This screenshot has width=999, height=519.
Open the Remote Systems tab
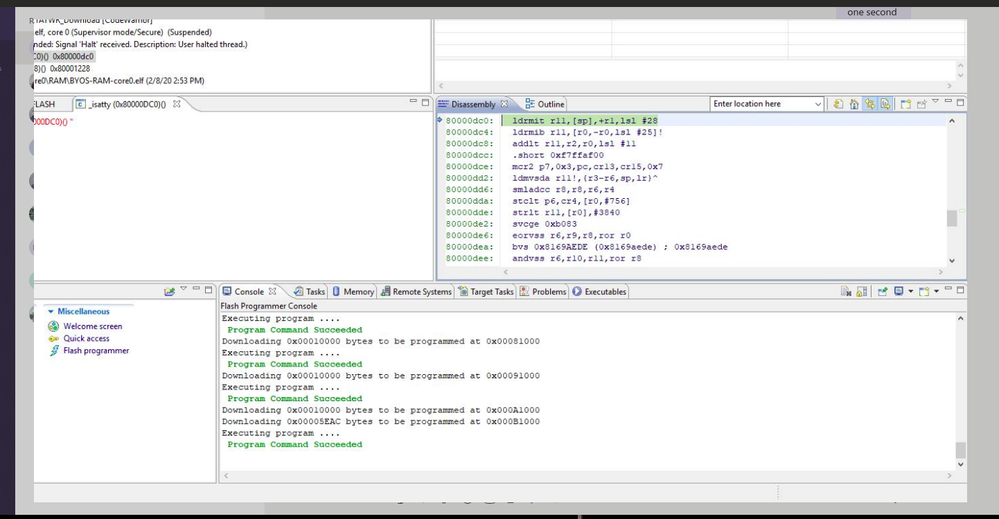tap(416, 292)
